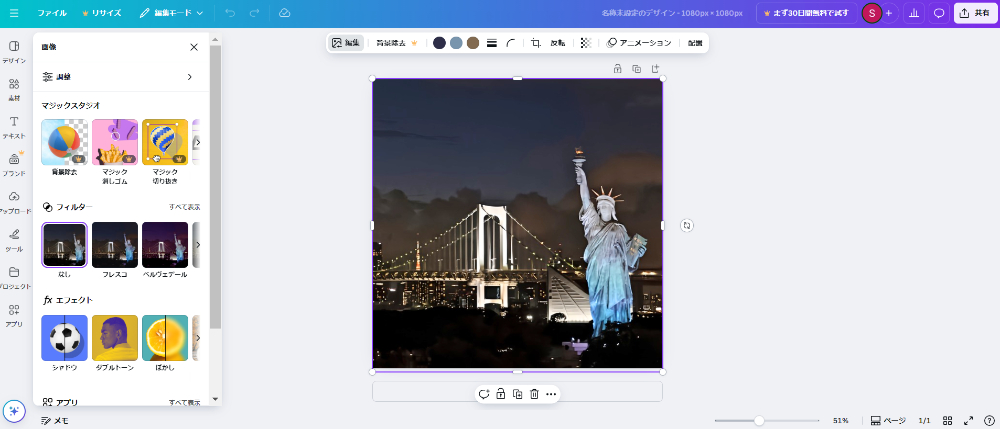Select the brown color swatch

(x=473, y=43)
